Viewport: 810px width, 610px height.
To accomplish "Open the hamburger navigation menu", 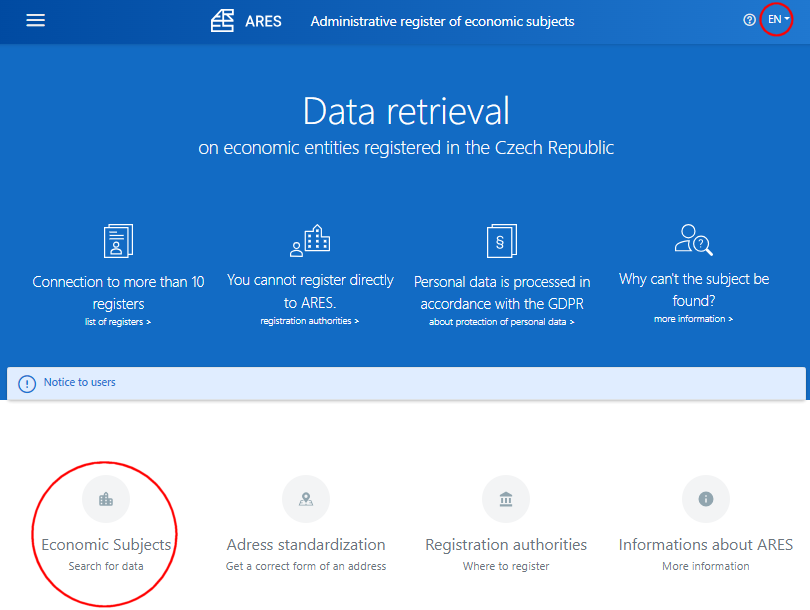I will [36, 21].
